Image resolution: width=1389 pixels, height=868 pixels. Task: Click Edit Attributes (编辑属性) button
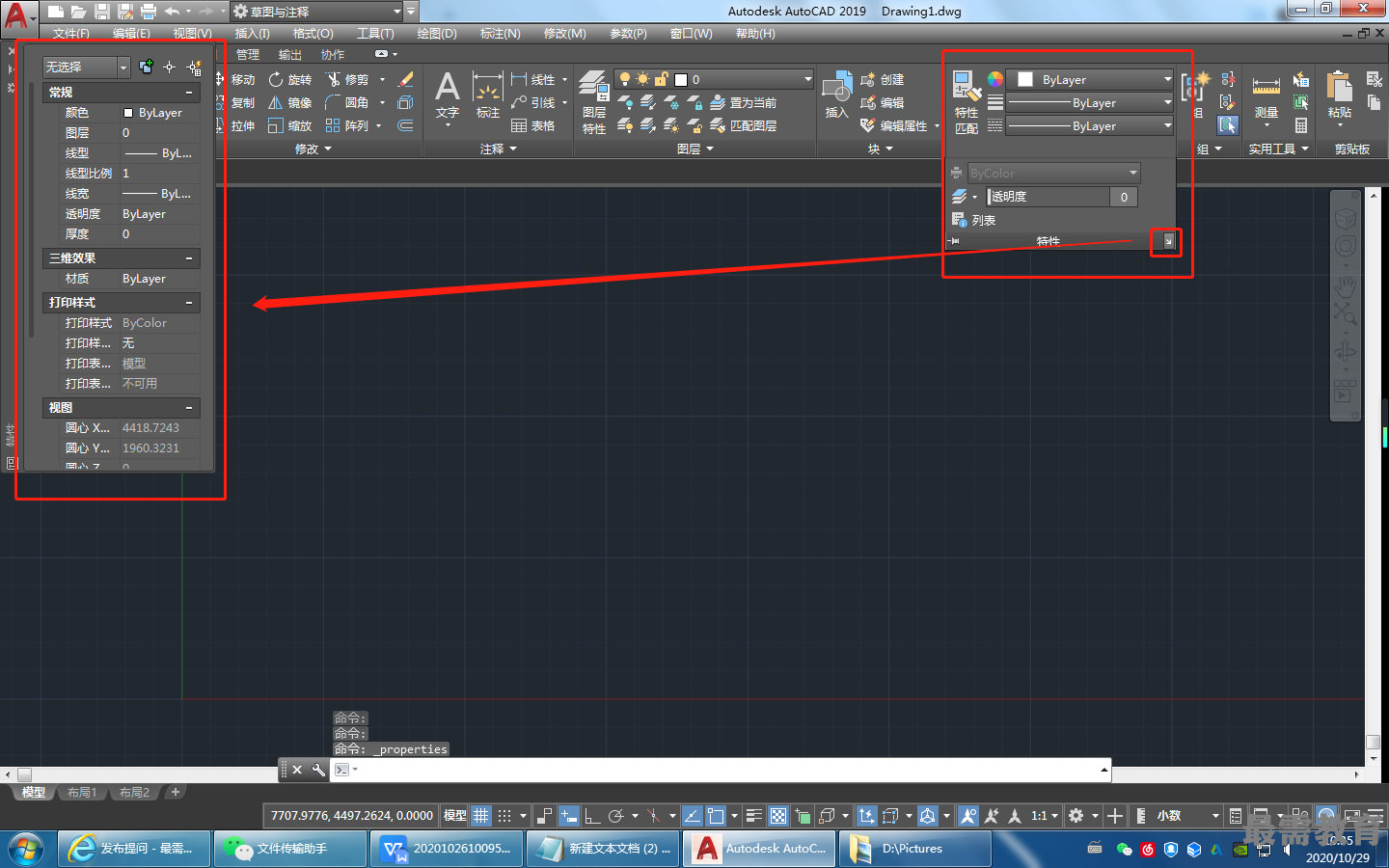coord(895,126)
